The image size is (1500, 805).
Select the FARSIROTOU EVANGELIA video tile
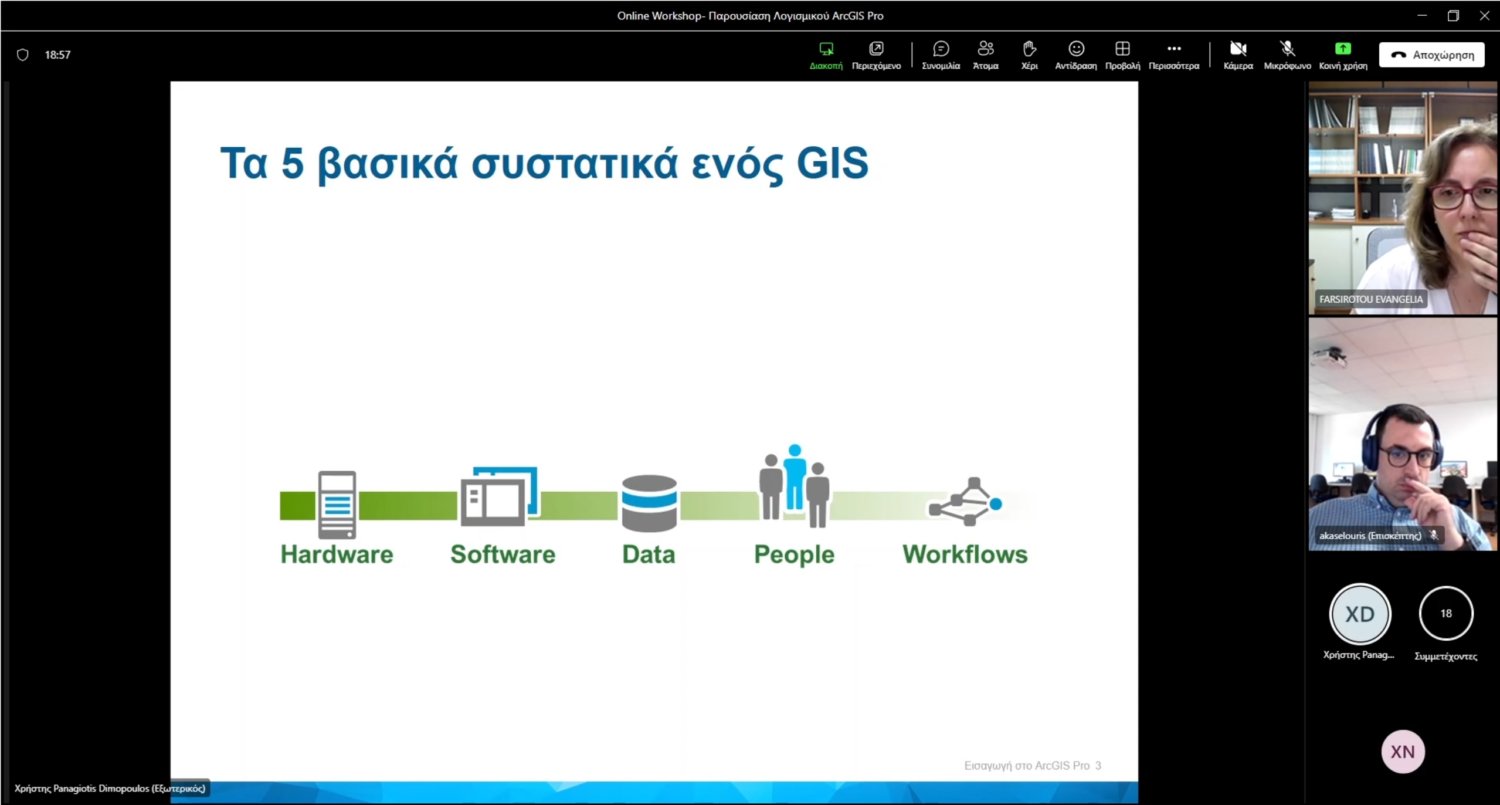[x=1402, y=198]
